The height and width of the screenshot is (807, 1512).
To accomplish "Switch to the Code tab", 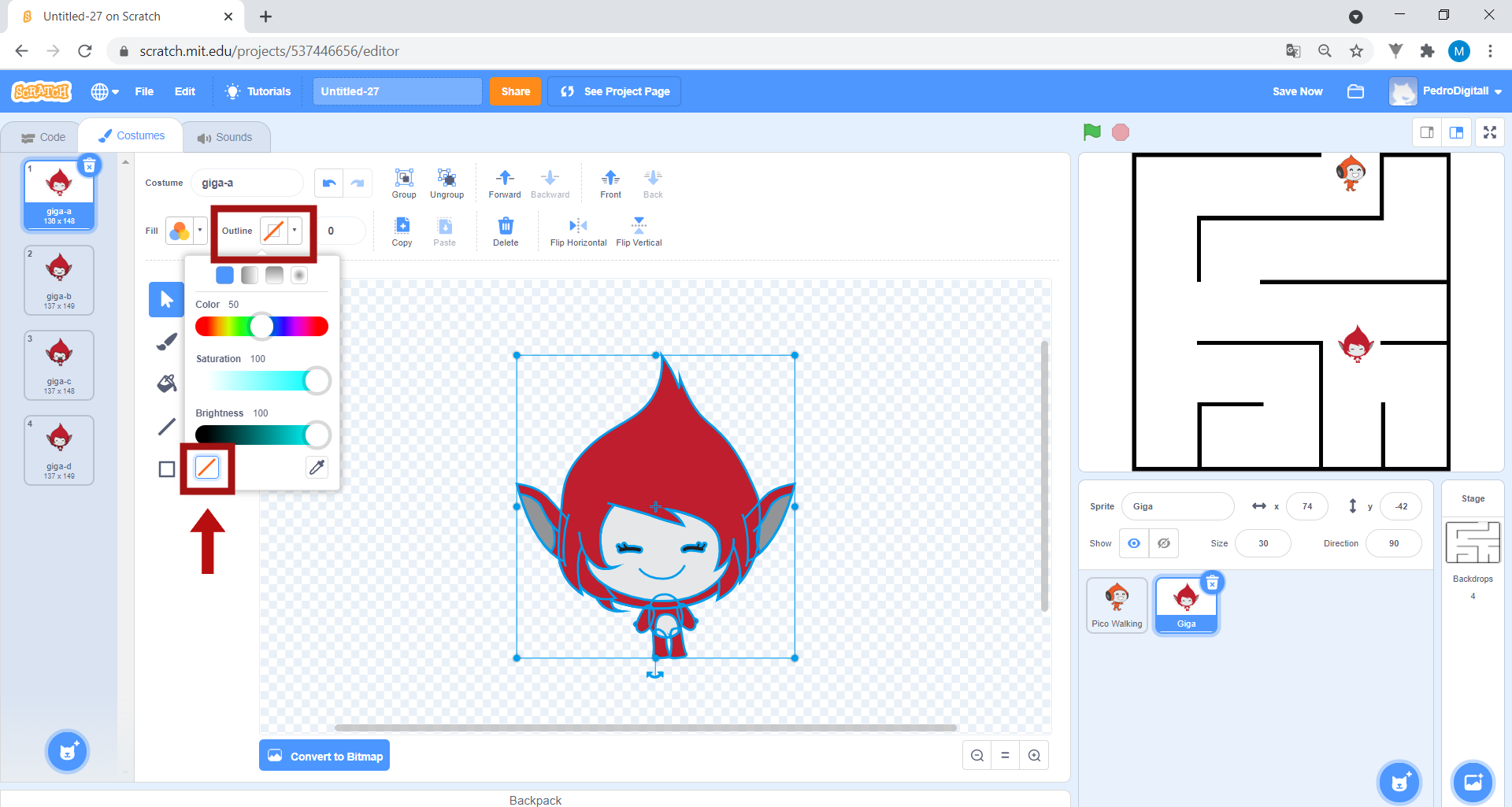I will pyautogui.click(x=43, y=137).
